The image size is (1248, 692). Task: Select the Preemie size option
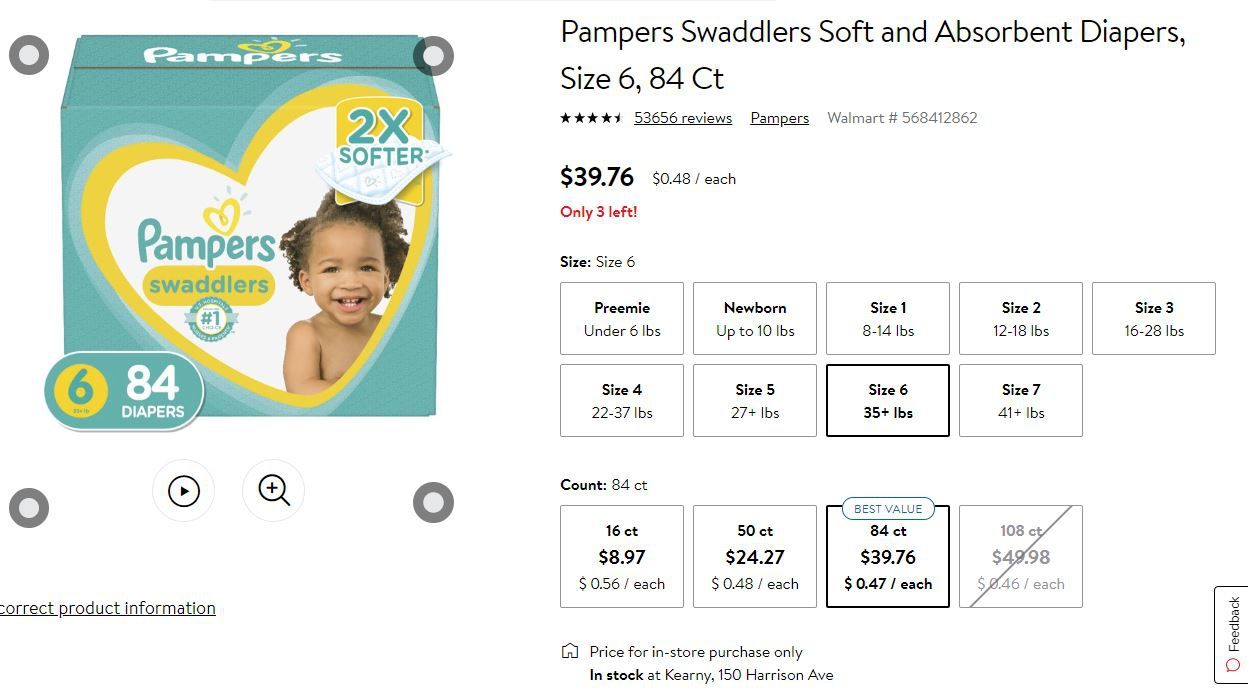pyautogui.click(x=622, y=318)
